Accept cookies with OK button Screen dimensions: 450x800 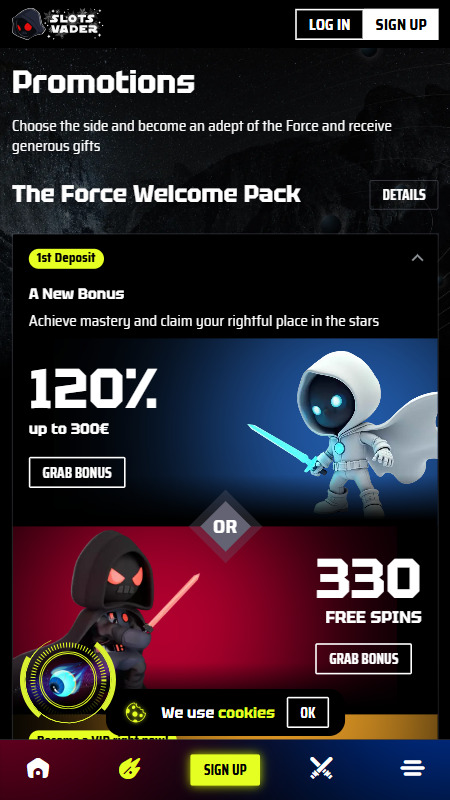point(308,712)
